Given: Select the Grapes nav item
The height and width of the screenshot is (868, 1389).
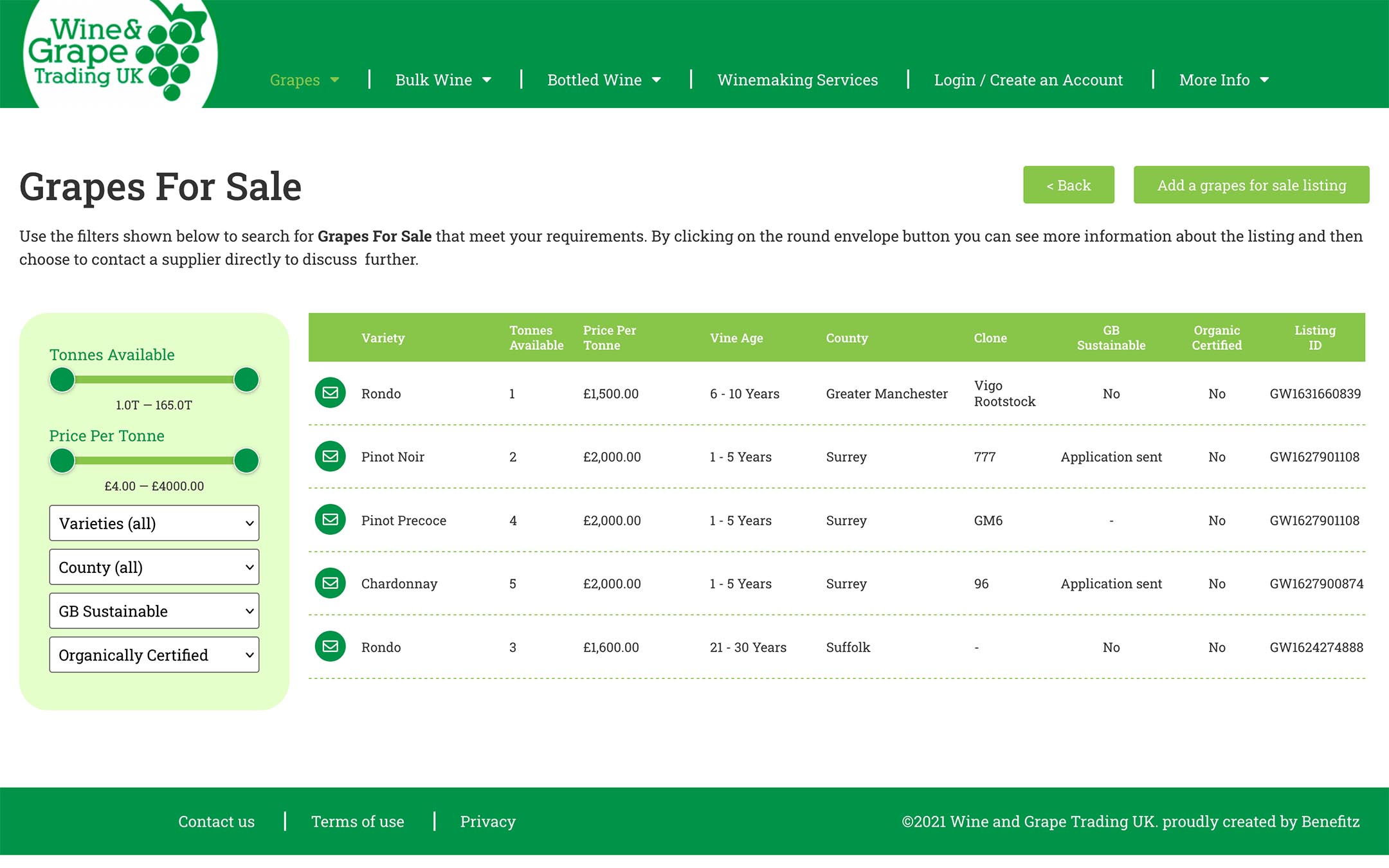Looking at the screenshot, I should [295, 80].
